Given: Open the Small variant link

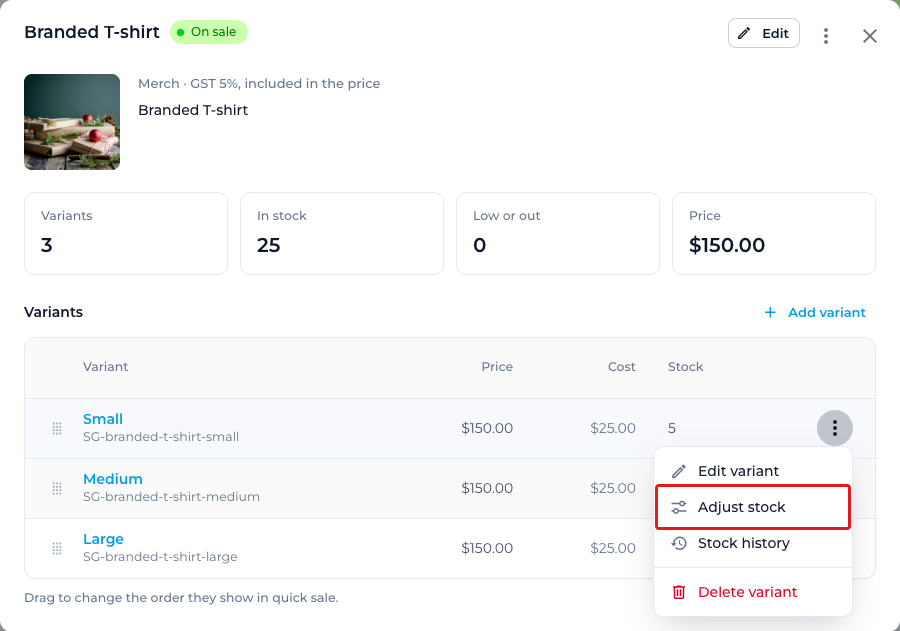Looking at the screenshot, I should tap(103, 419).
